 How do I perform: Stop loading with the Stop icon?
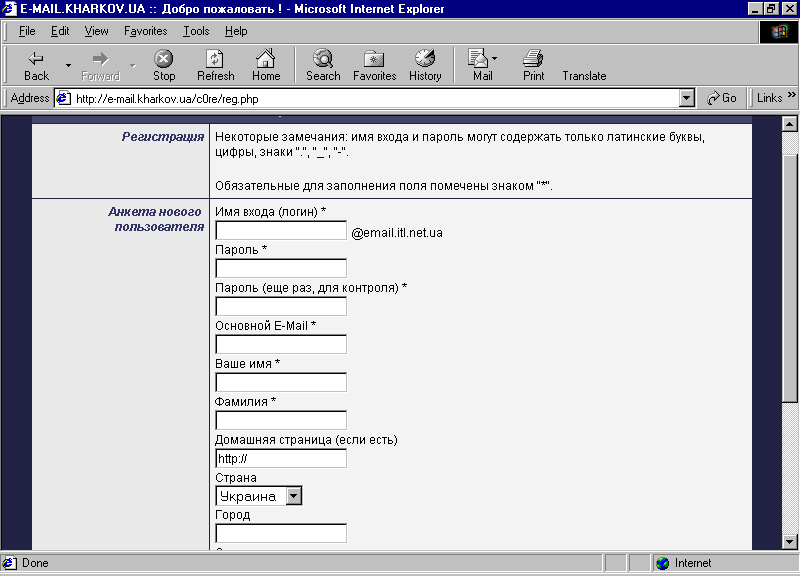click(x=163, y=59)
